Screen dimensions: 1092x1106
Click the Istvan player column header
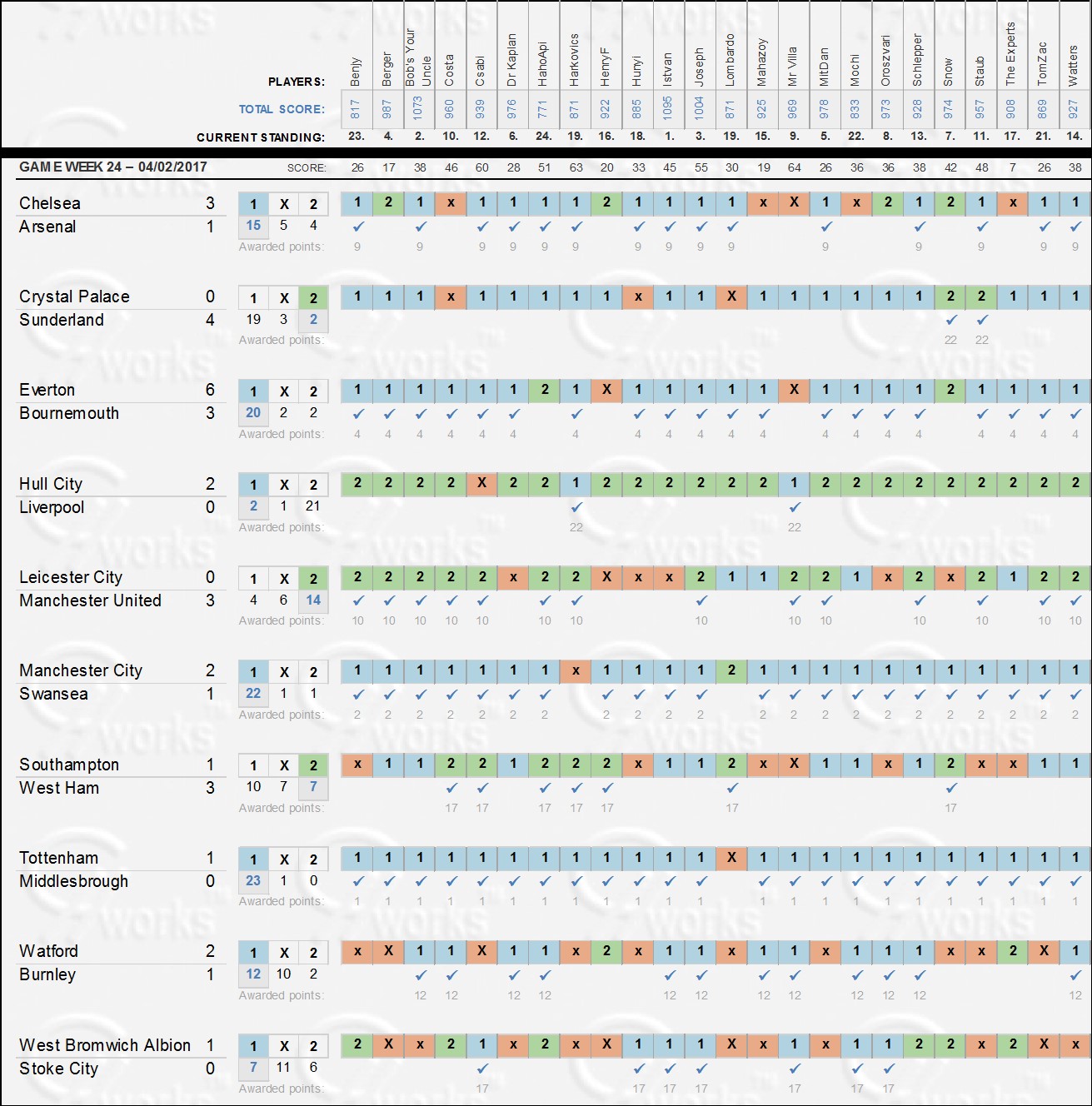668,70
